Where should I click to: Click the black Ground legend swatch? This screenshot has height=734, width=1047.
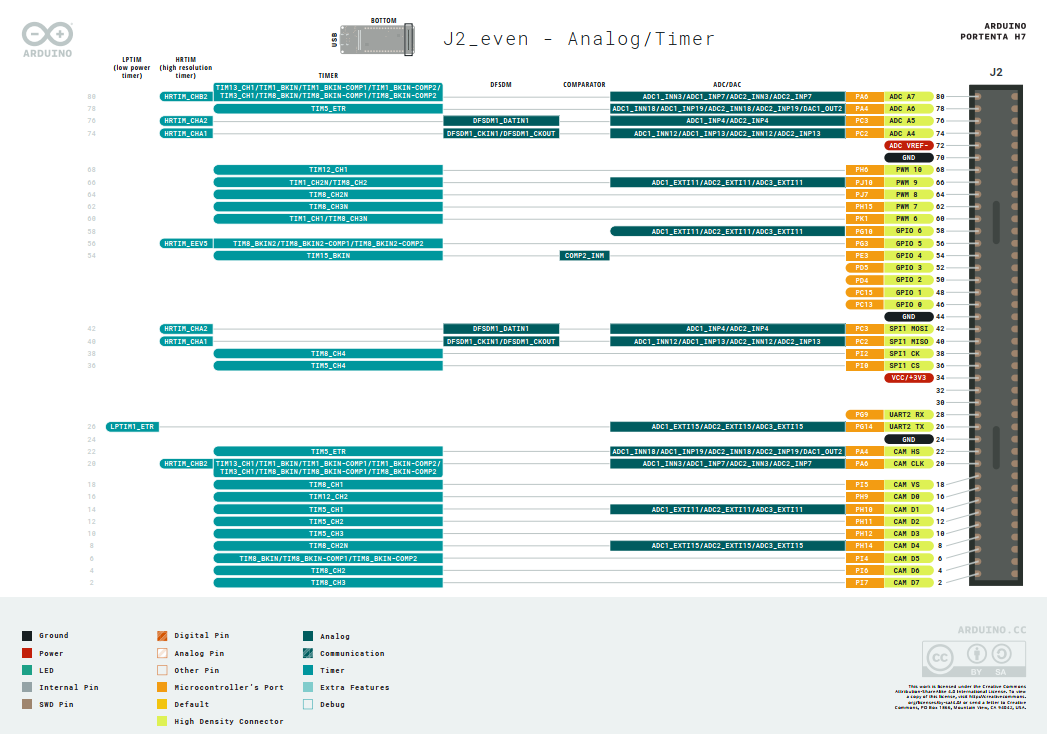tap(27, 636)
